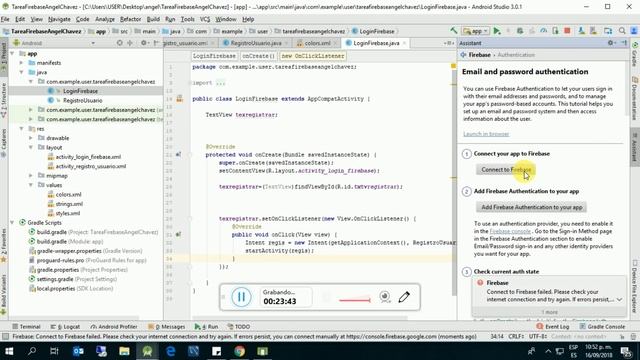Open the Build menu

click(x=153, y=19)
